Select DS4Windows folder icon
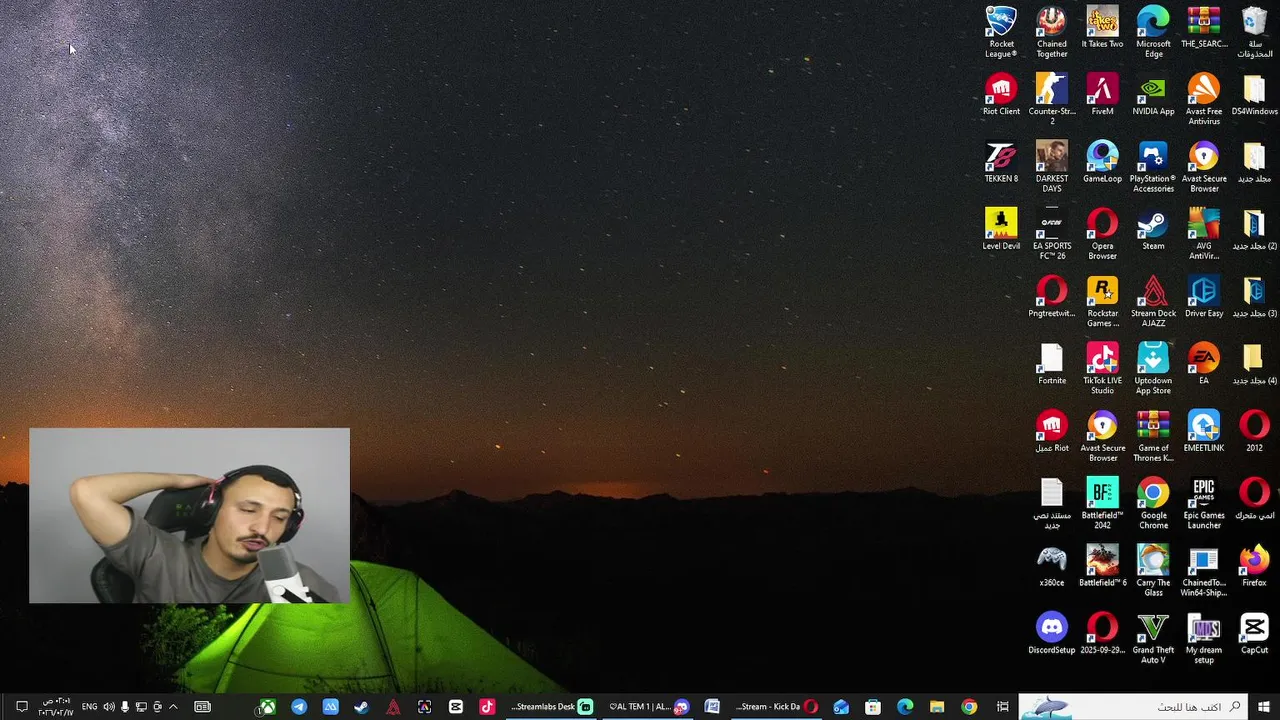1280x720 pixels. (1254, 94)
